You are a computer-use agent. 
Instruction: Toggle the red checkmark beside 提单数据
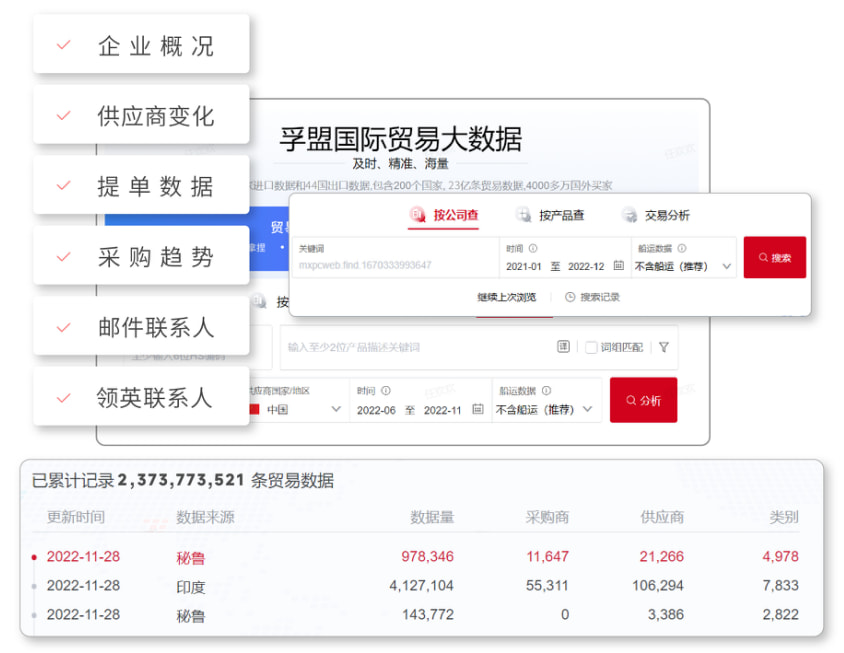(62, 185)
